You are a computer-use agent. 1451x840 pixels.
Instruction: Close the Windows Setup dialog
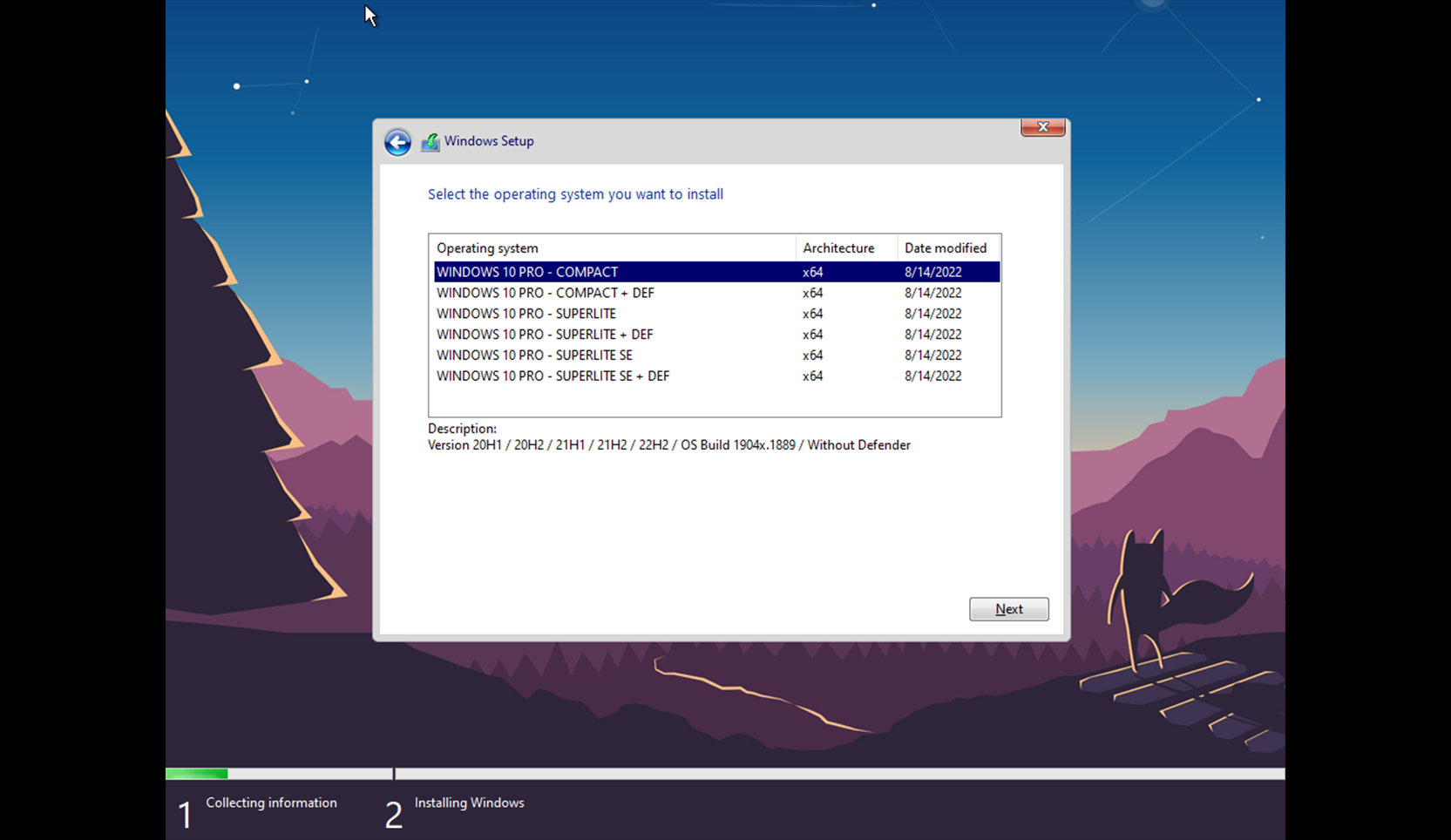[x=1042, y=127]
